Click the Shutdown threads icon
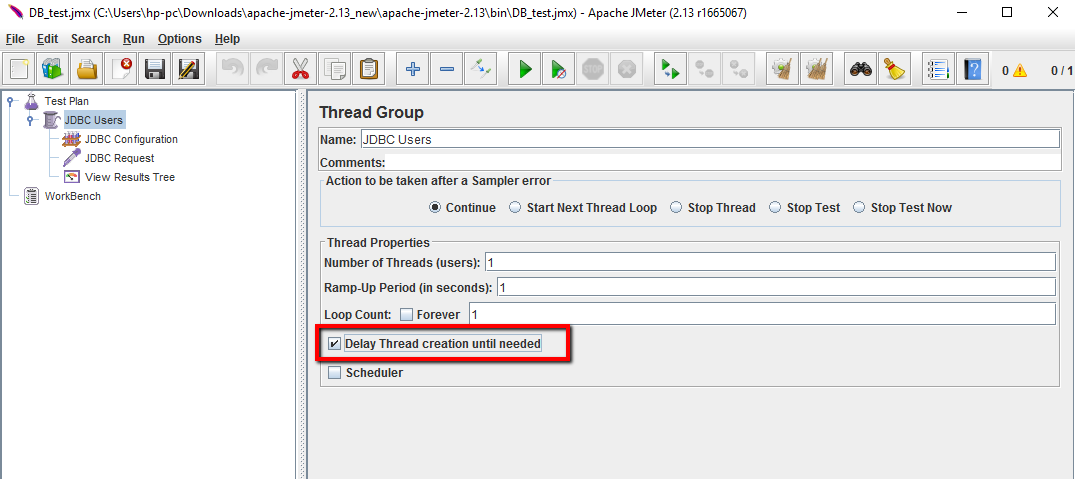This screenshot has width=1075, height=479. pyautogui.click(x=626, y=69)
